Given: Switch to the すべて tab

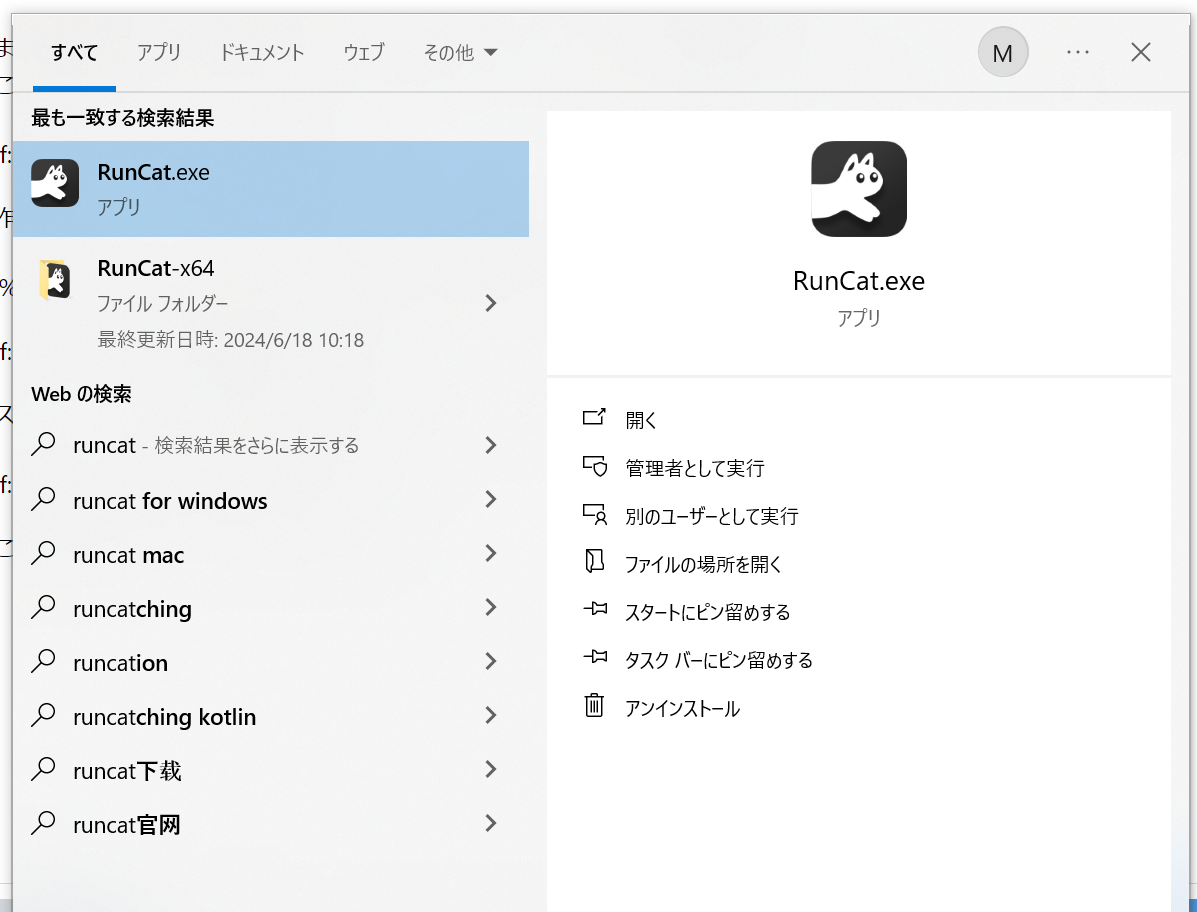Looking at the screenshot, I should [74, 53].
